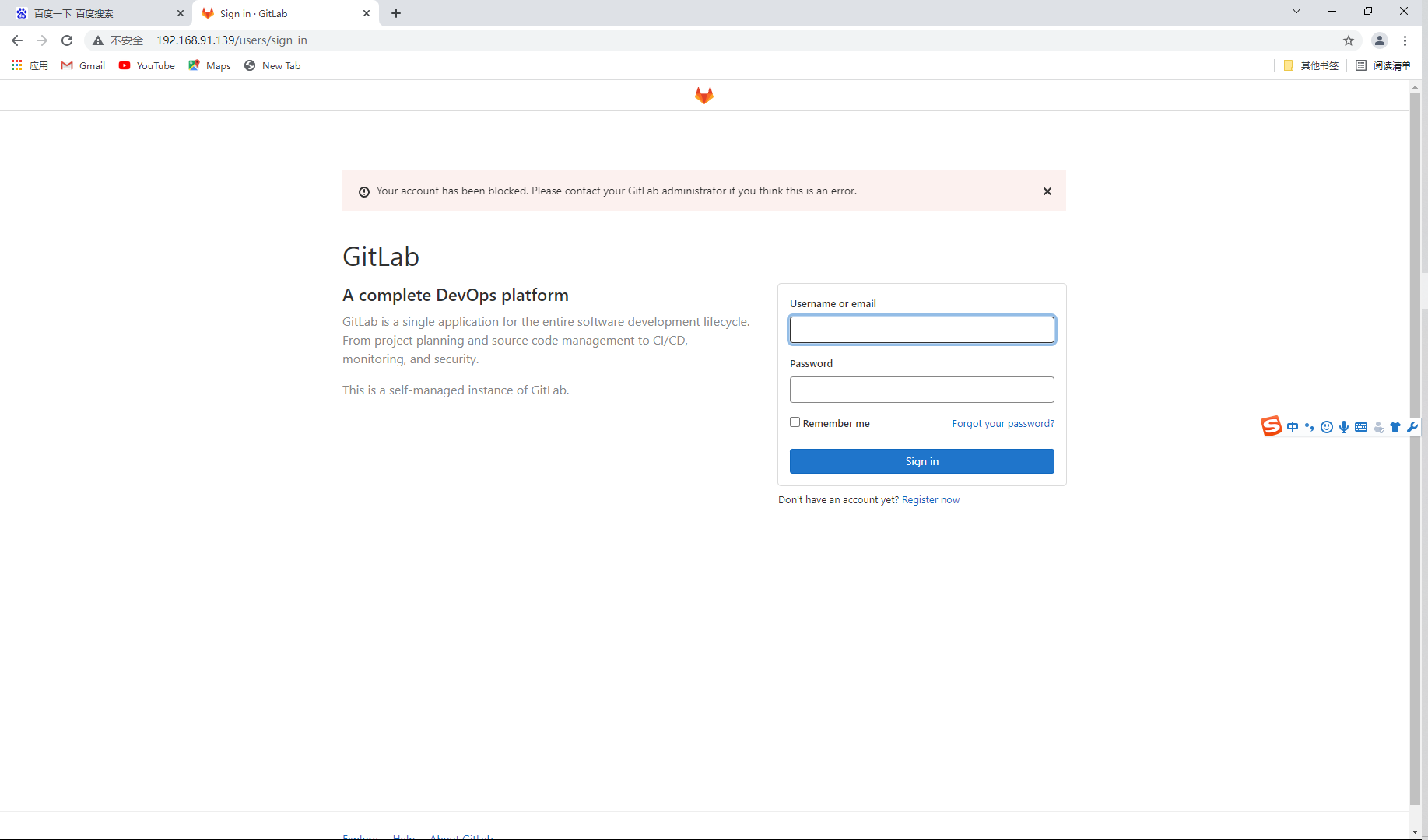1428x840 pixels.
Task: Click 'This is a self-managed instance' text
Action: [455, 390]
